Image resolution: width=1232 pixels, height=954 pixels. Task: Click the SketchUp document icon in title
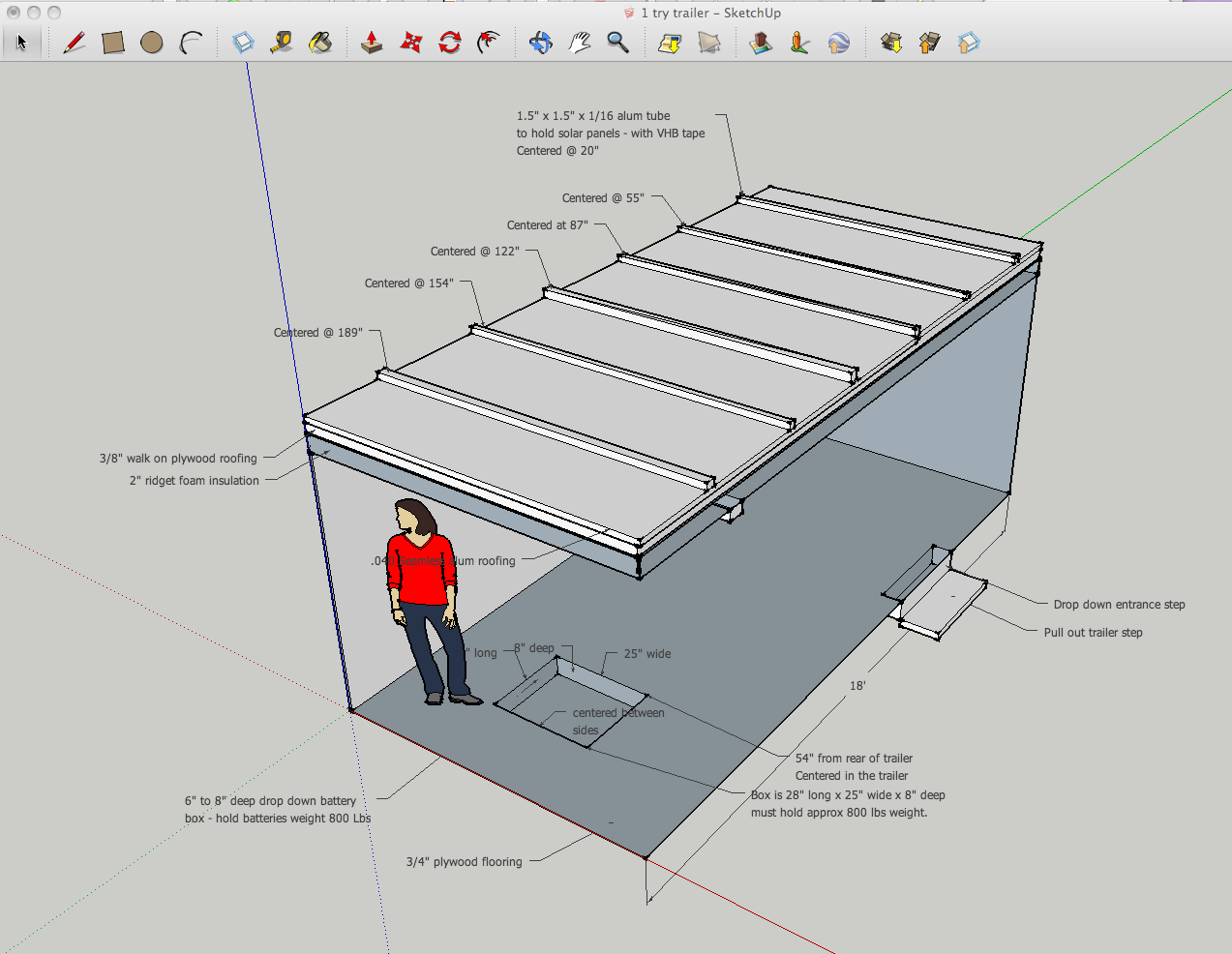[629, 13]
